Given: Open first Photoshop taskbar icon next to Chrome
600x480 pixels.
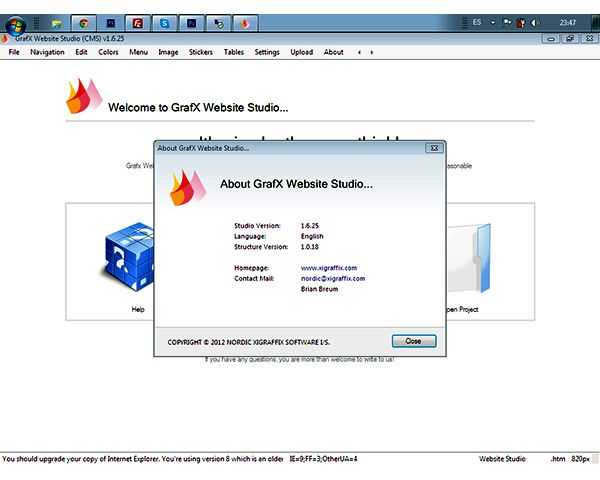Looking at the screenshot, I should [111, 24].
